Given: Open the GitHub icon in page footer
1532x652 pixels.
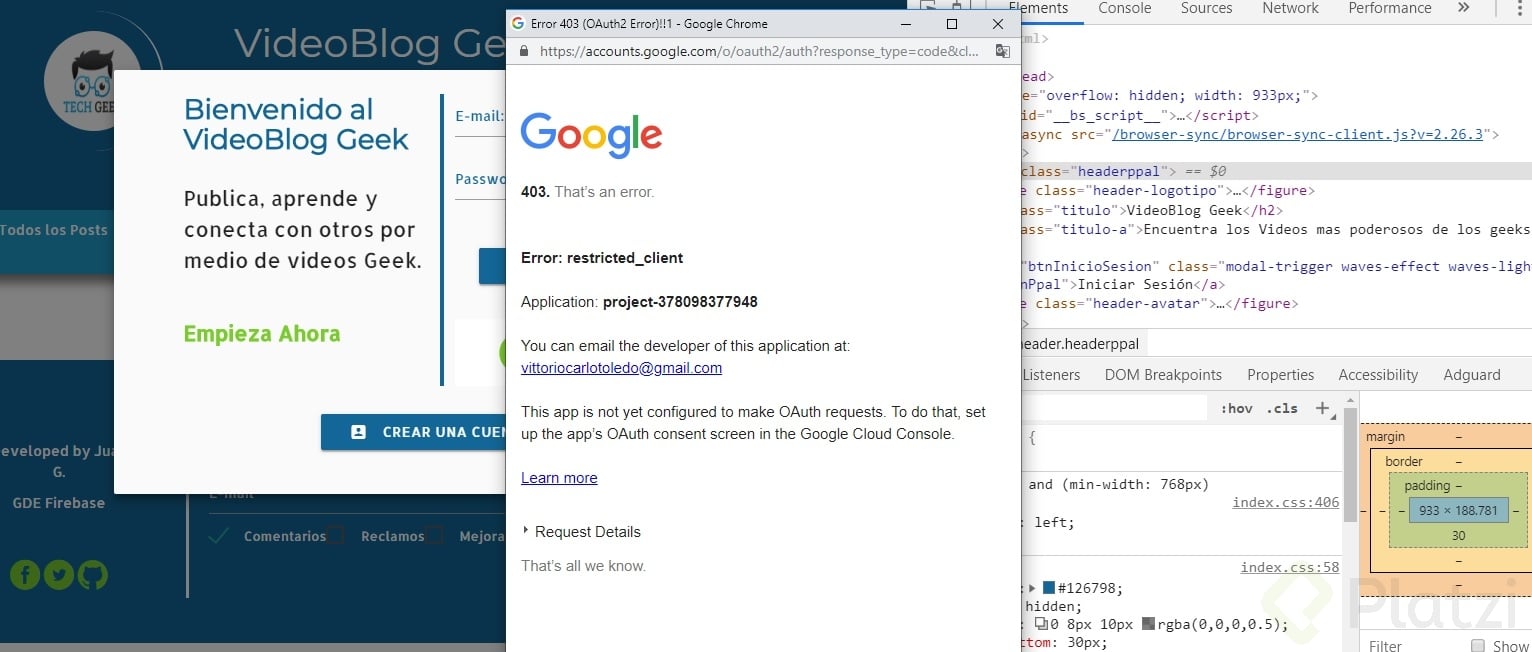Looking at the screenshot, I should (x=92, y=575).
